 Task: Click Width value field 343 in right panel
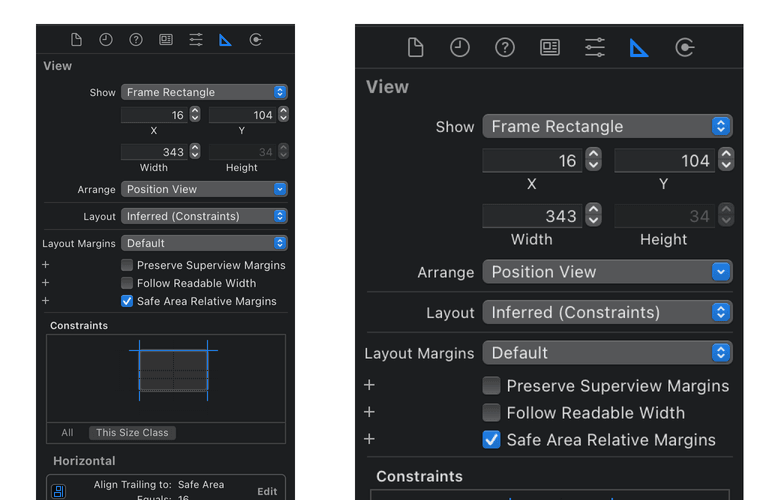(x=532, y=216)
